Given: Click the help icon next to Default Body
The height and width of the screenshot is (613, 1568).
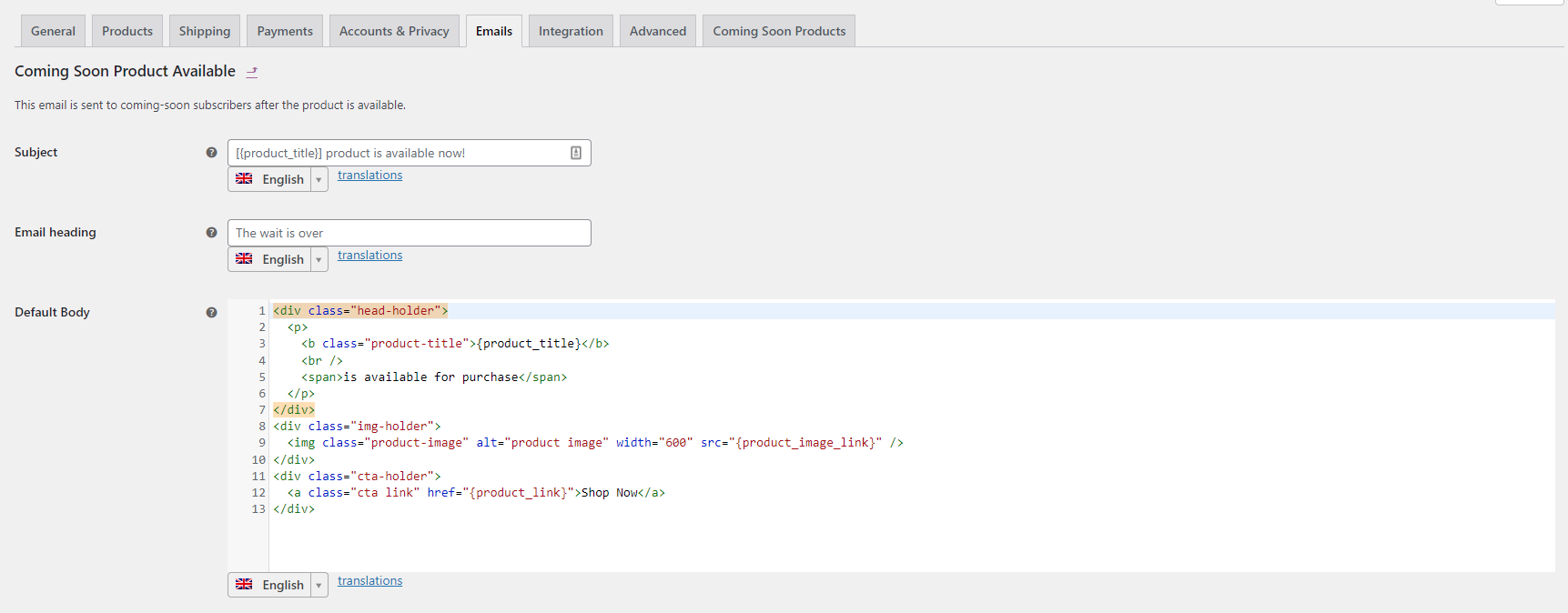Looking at the screenshot, I should click(x=211, y=313).
